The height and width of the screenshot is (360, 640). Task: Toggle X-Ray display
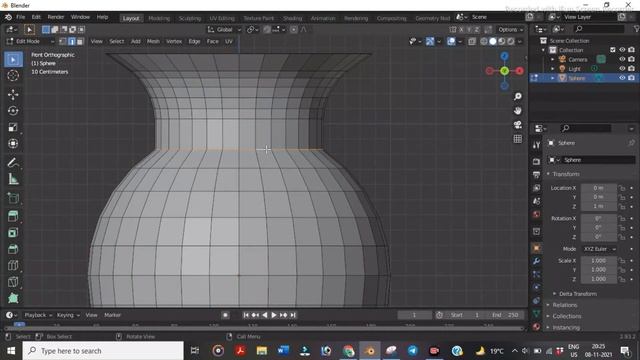coord(472,41)
